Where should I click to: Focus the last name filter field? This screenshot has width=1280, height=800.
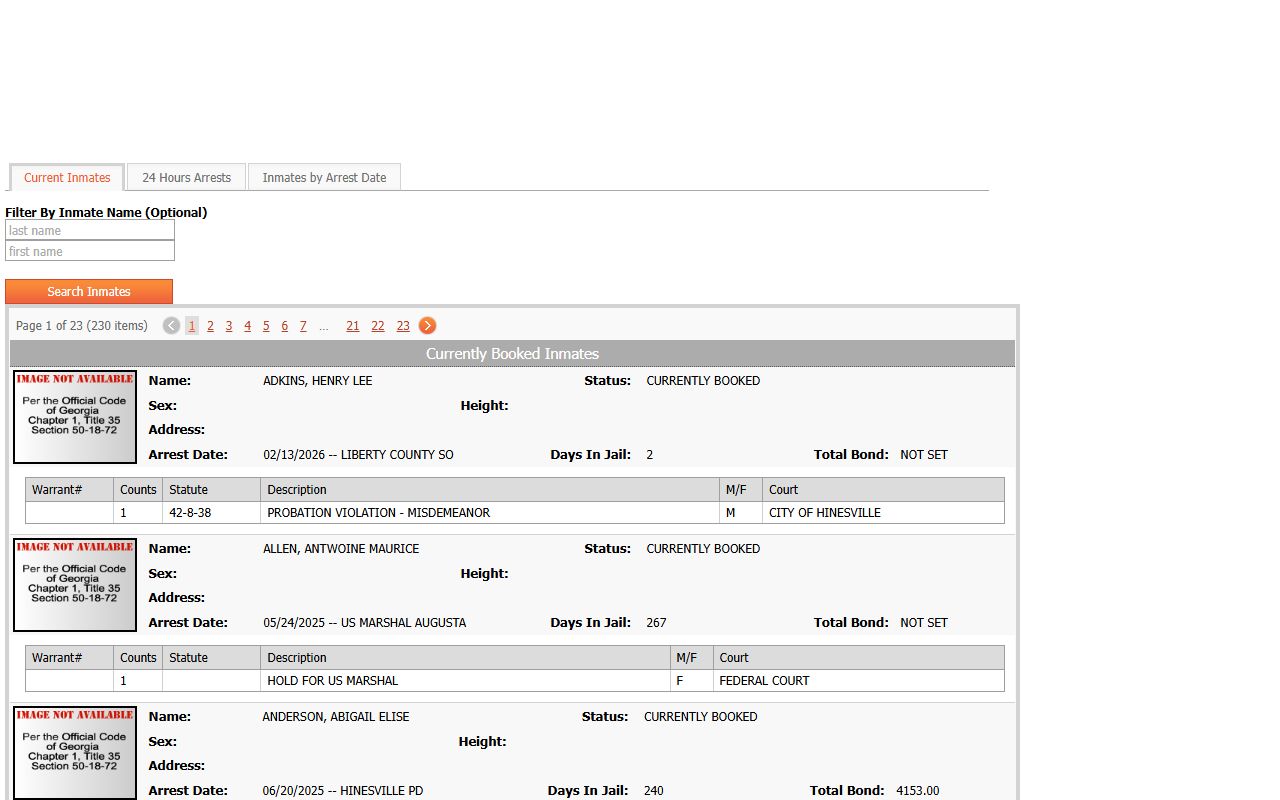coord(90,231)
